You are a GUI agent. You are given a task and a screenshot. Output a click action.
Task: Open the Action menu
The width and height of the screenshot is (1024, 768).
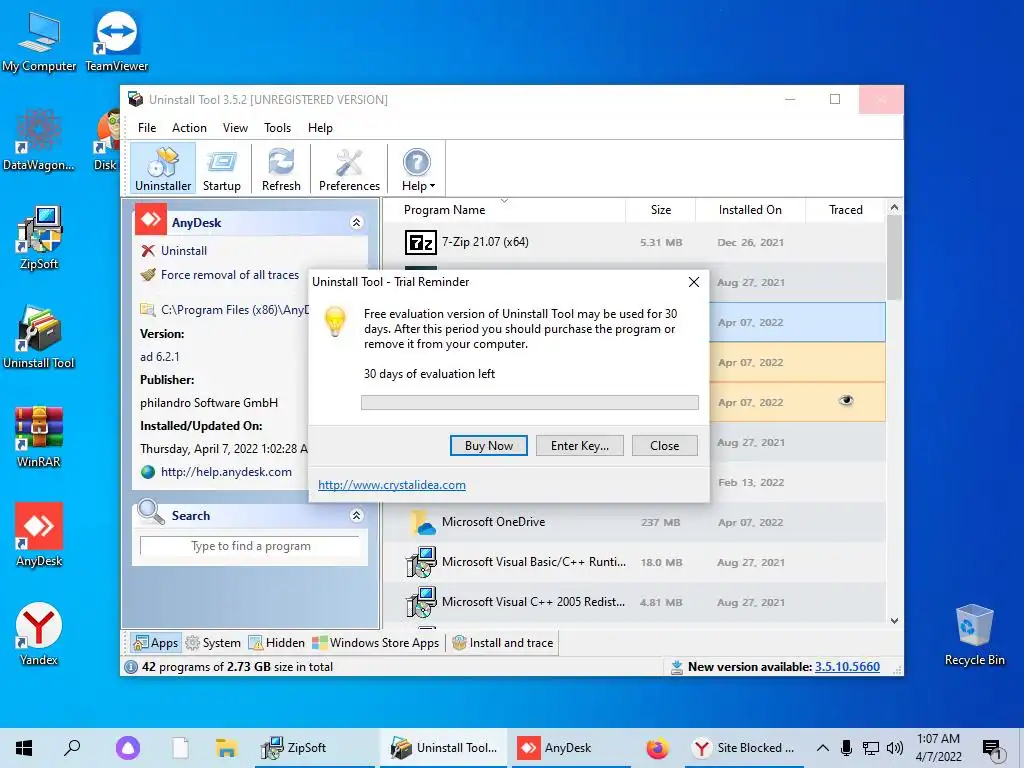pos(189,128)
